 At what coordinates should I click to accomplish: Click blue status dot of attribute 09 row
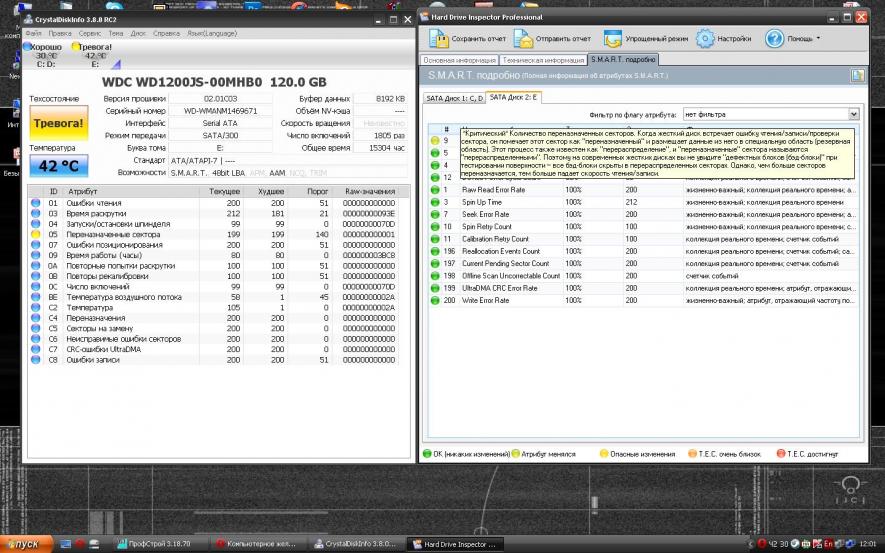(x=36, y=255)
